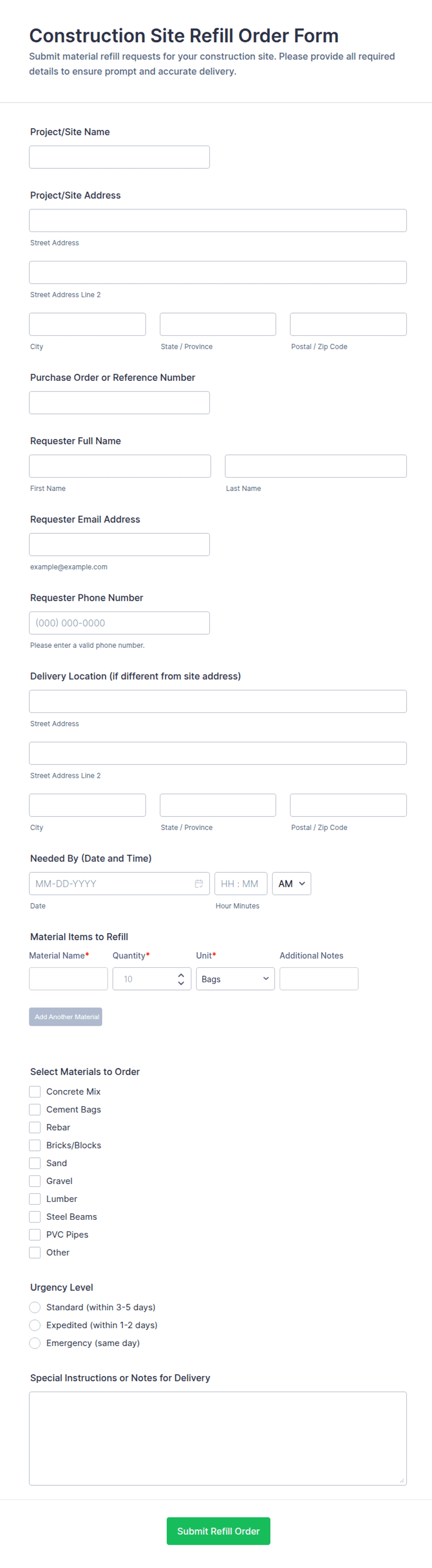
Task: Click the Hour Minutes time field
Action: (240, 883)
